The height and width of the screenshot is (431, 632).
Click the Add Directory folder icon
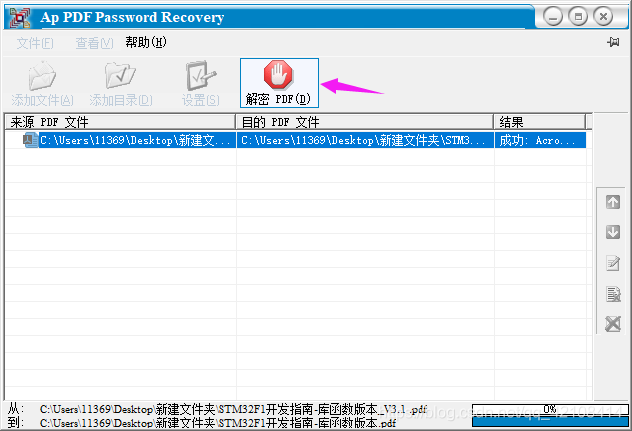120,75
